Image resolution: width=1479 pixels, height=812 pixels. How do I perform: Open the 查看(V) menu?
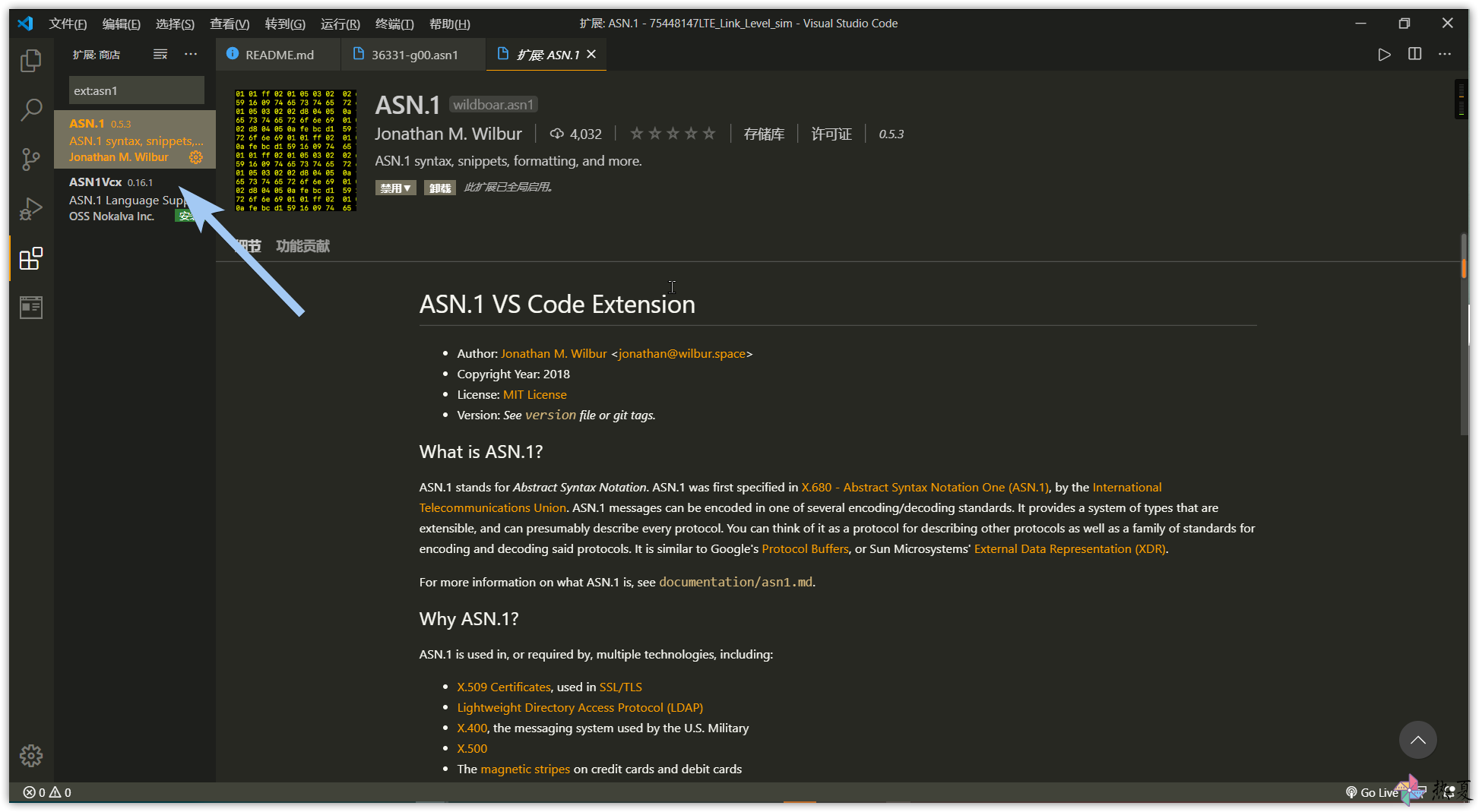pyautogui.click(x=230, y=24)
